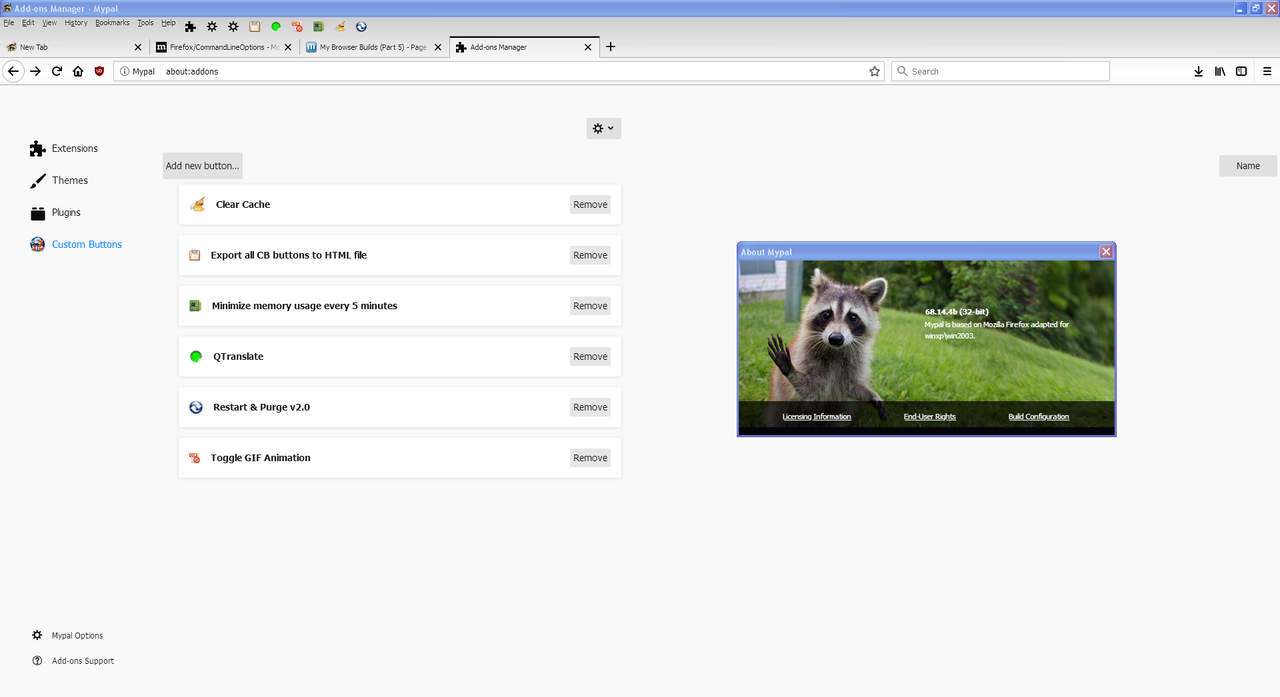Go forward with the forward arrow button
Viewport: 1280px width, 697px height.
pyautogui.click(x=35, y=71)
